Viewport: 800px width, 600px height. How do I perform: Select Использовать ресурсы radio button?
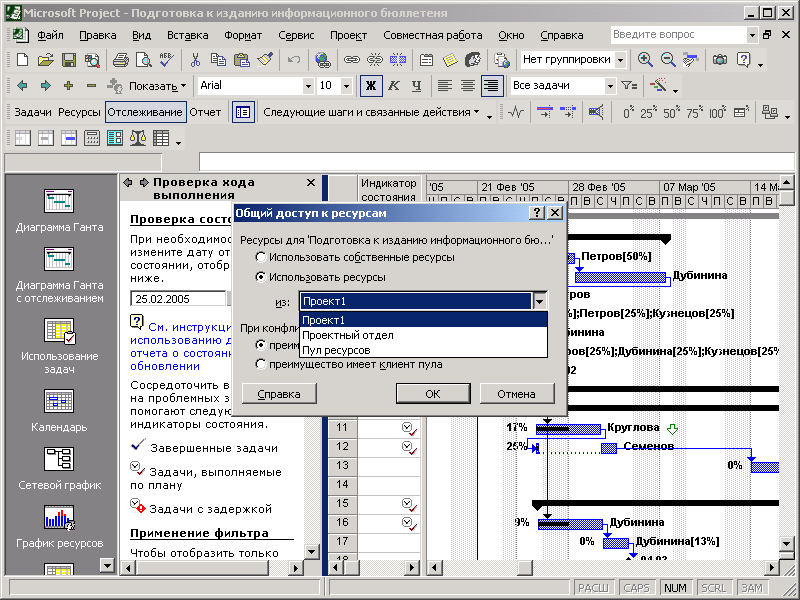tap(260, 277)
